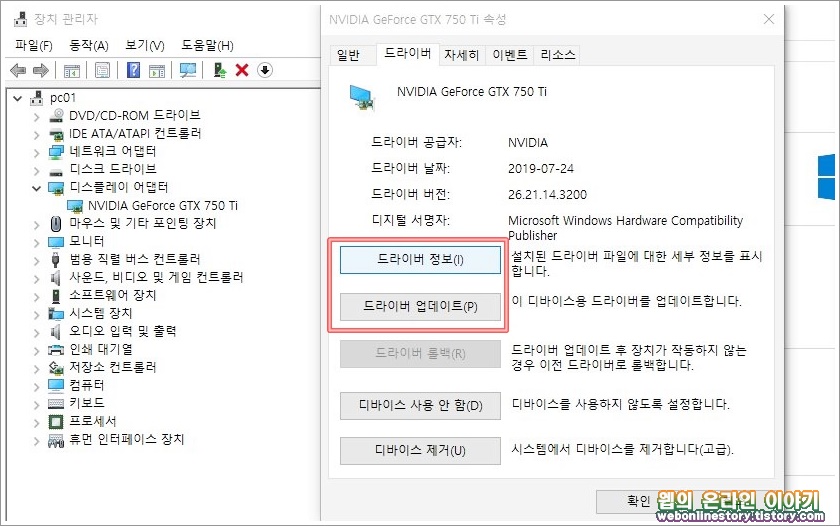Click driver date value 2019-07-24
This screenshot has height=526, width=840.
[541, 169]
